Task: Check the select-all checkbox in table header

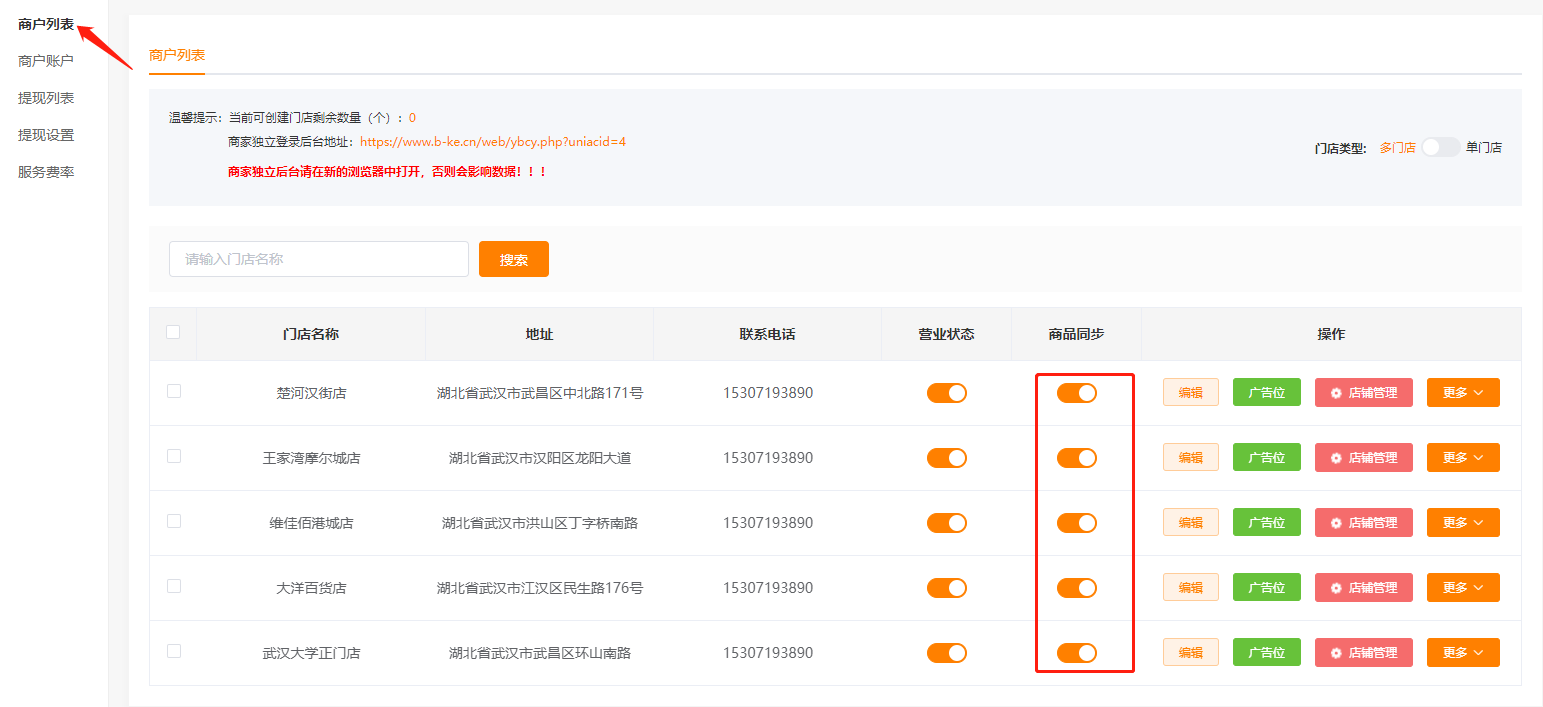Action: [173, 332]
